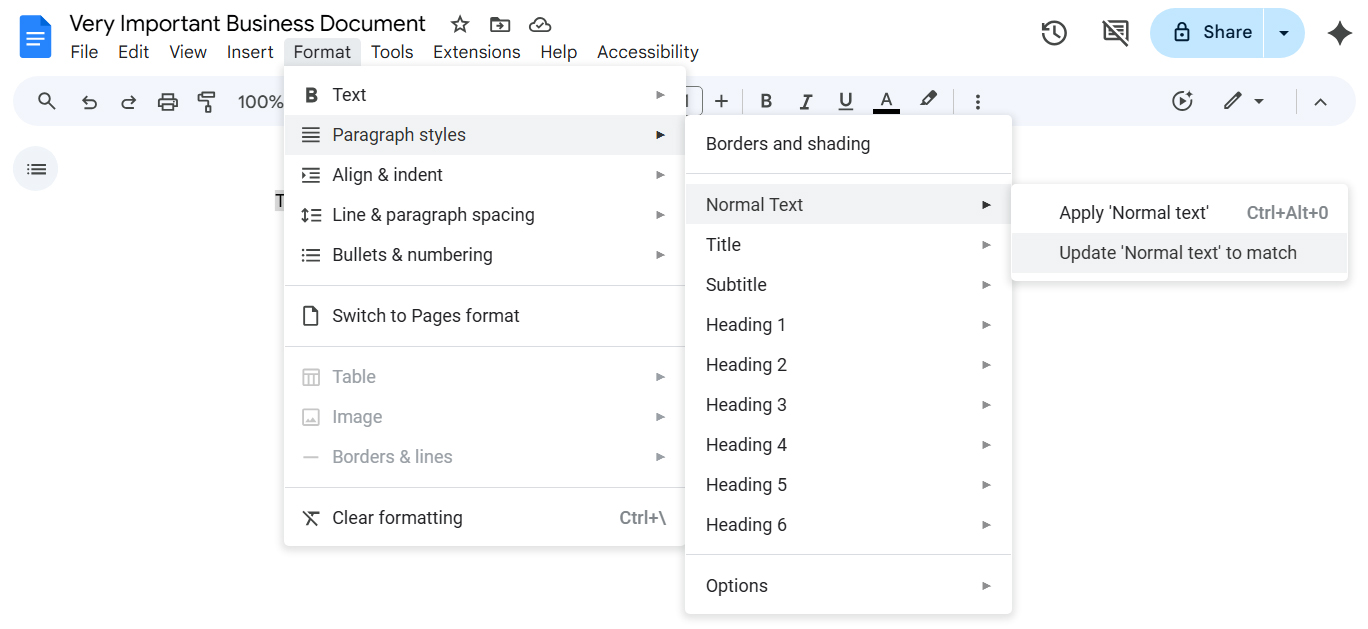Click the move to folder icon
This screenshot has width=1368, height=629.
(x=500, y=24)
